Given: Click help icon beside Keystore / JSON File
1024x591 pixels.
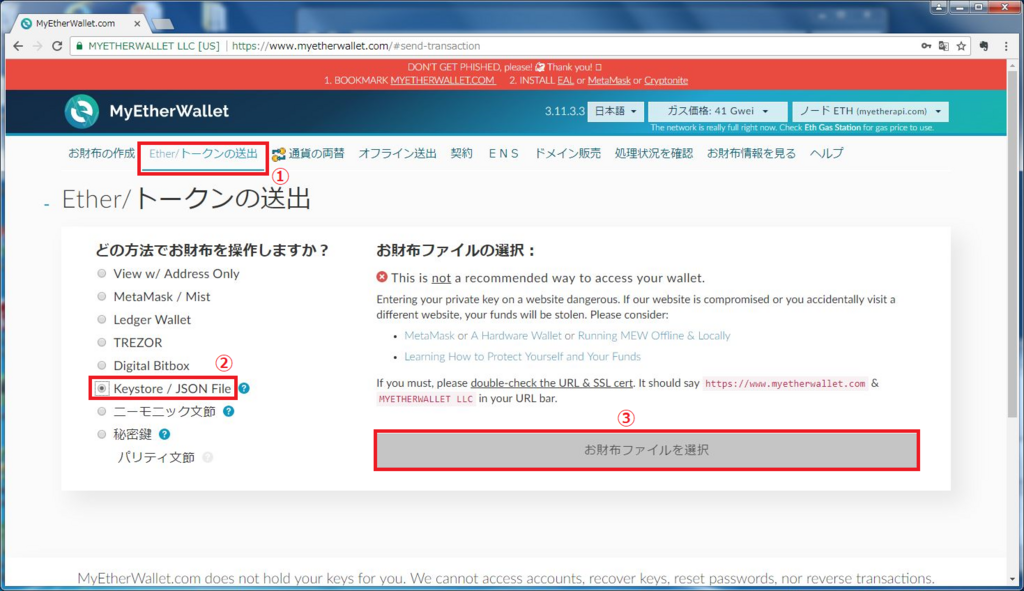Looking at the screenshot, I should pyautogui.click(x=244, y=388).
